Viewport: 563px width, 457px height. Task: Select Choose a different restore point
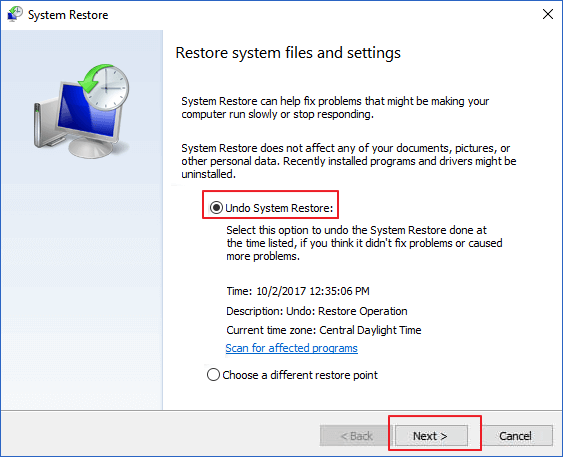[213, 375]
